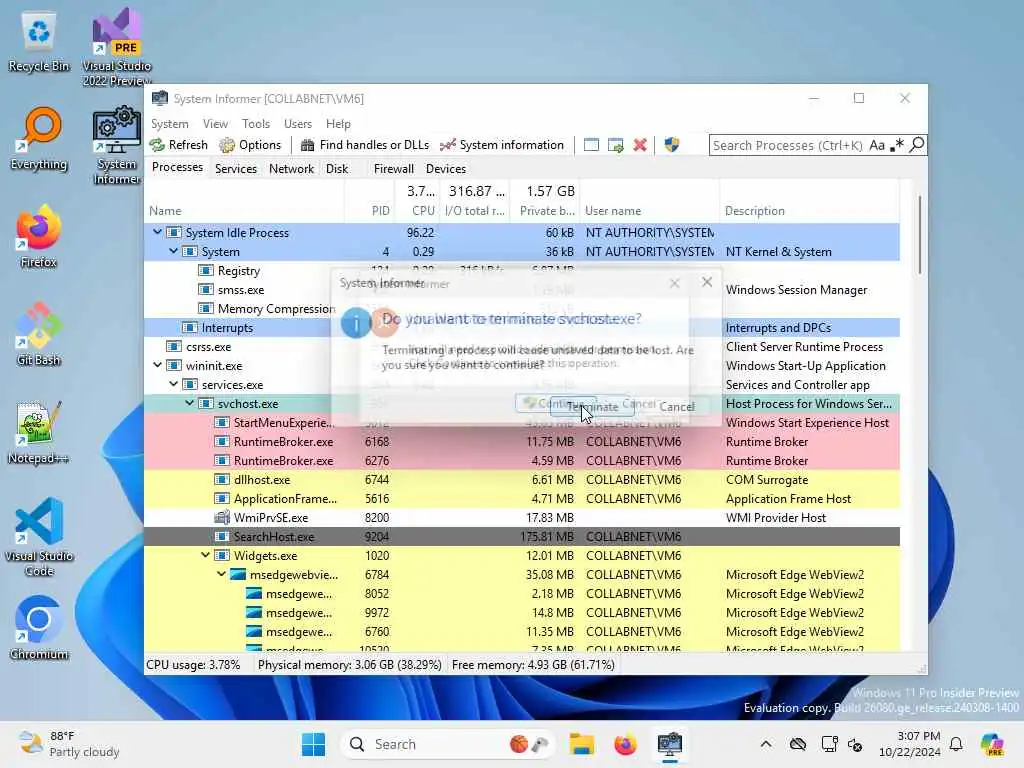Image resolution: width=1024 pixels, height=768 pixels.
Task: Select the SearchHost.exe row
Action: pyautogui.click(x=521, y=537)
